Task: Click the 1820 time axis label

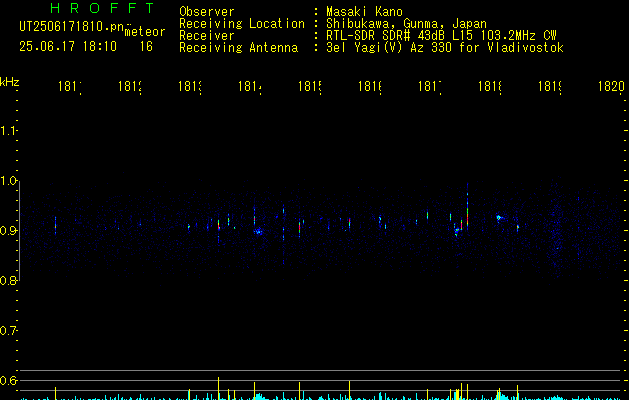Action: click(x=611, y=86)
